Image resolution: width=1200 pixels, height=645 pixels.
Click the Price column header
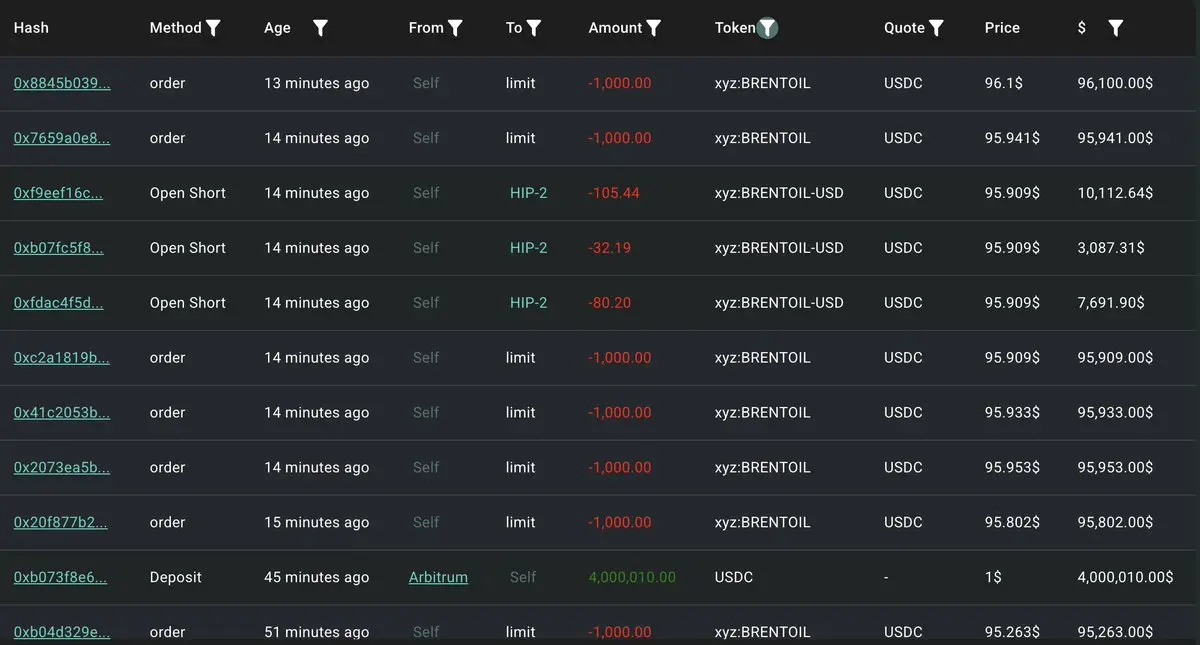[1002, 28]
